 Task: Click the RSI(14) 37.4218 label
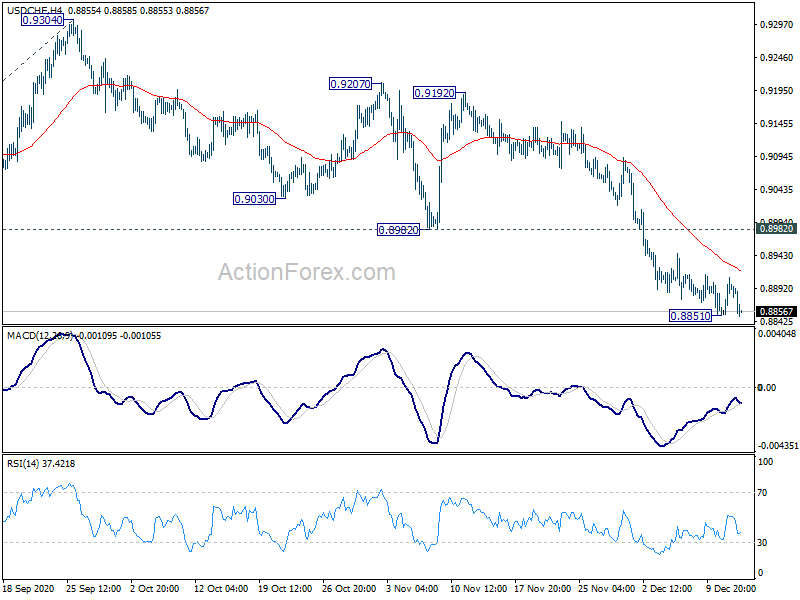pos(41,464)
